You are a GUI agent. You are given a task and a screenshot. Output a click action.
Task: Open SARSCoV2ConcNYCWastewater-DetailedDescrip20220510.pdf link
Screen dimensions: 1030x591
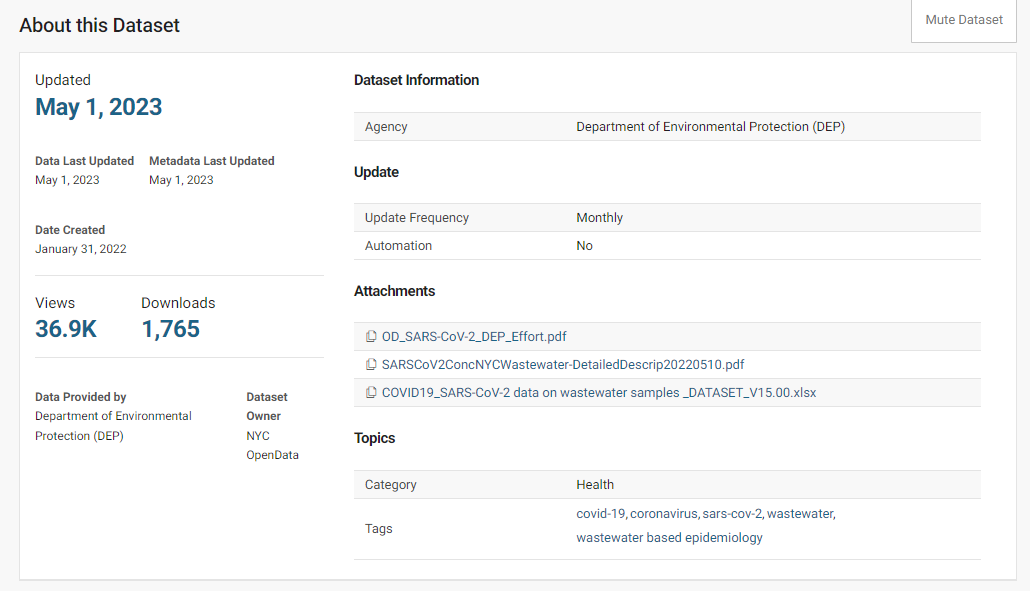coord(563,365)
